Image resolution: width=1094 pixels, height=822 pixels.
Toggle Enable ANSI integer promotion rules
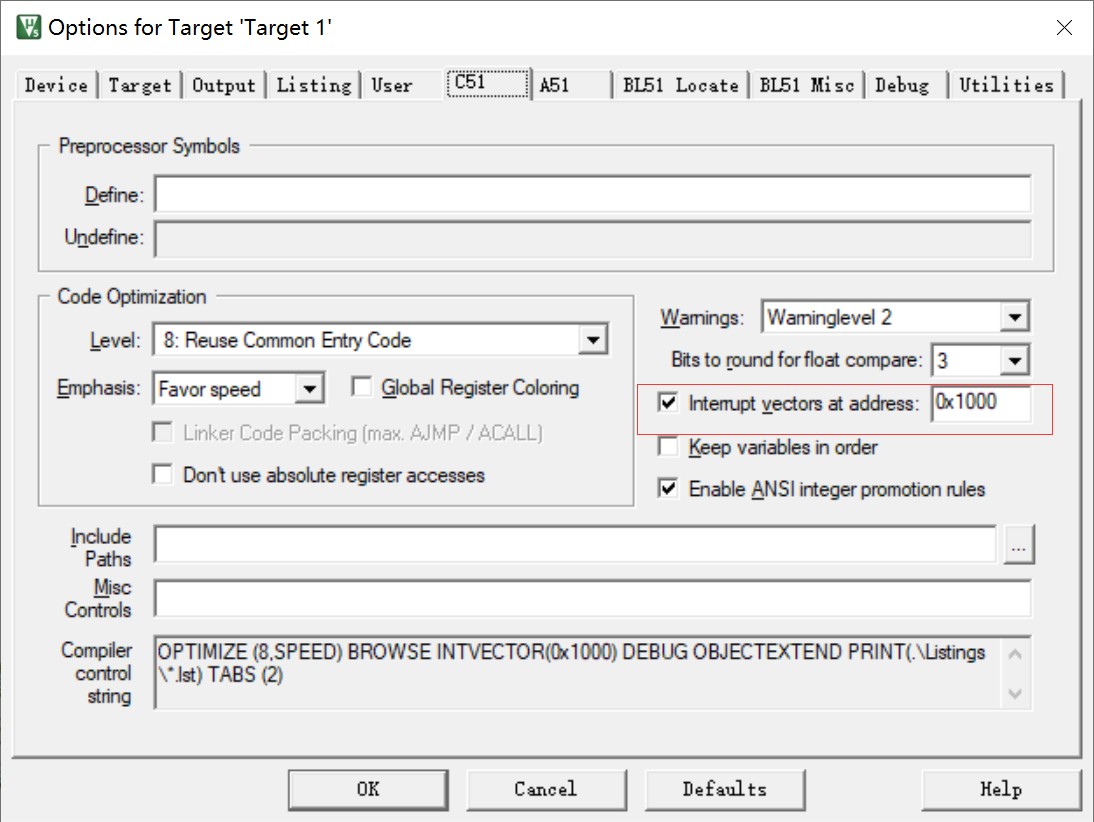(x=668, y=488)
